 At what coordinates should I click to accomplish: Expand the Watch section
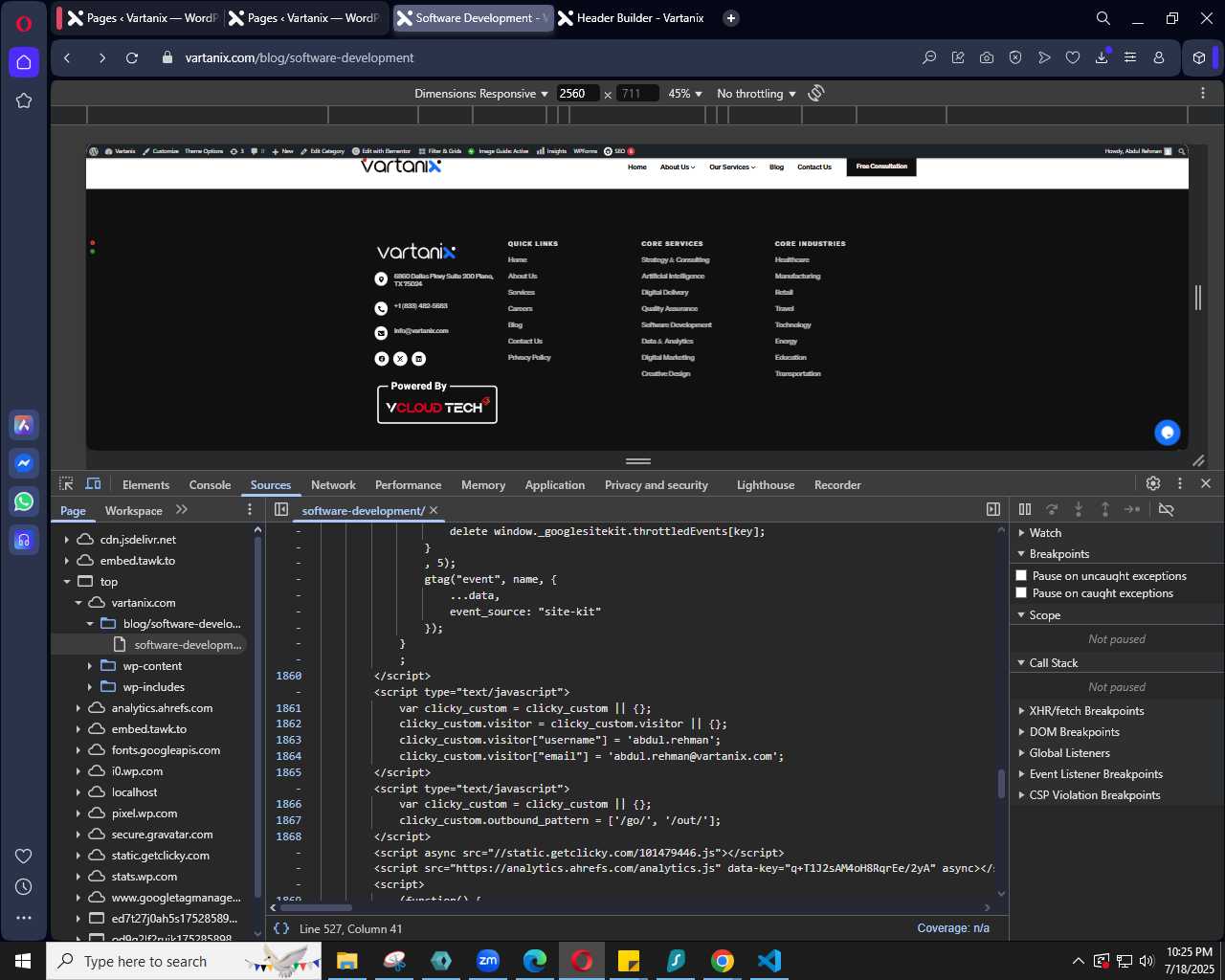(1021, 533)
